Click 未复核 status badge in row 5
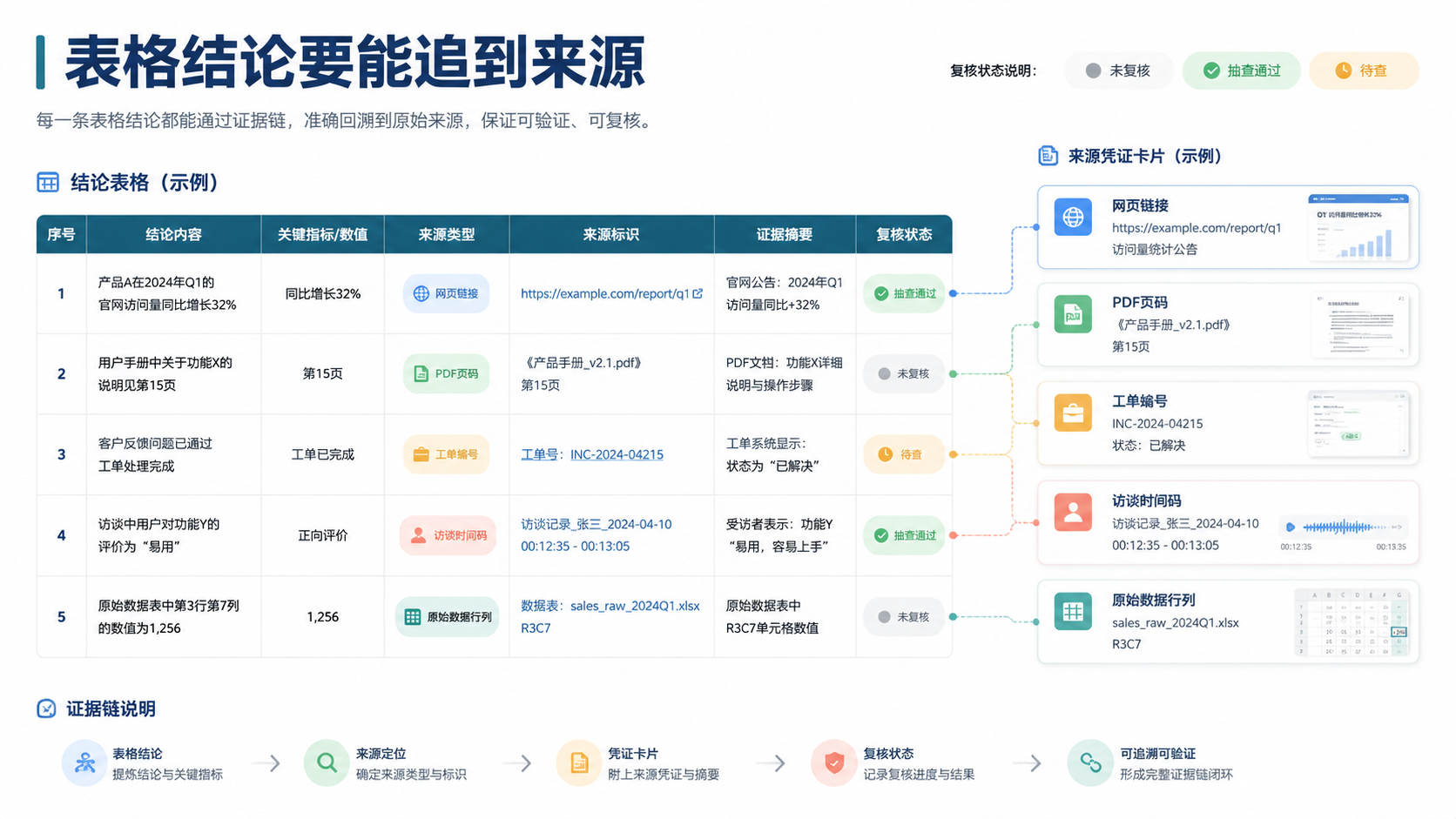The image size is (1456, 819). 905,616
